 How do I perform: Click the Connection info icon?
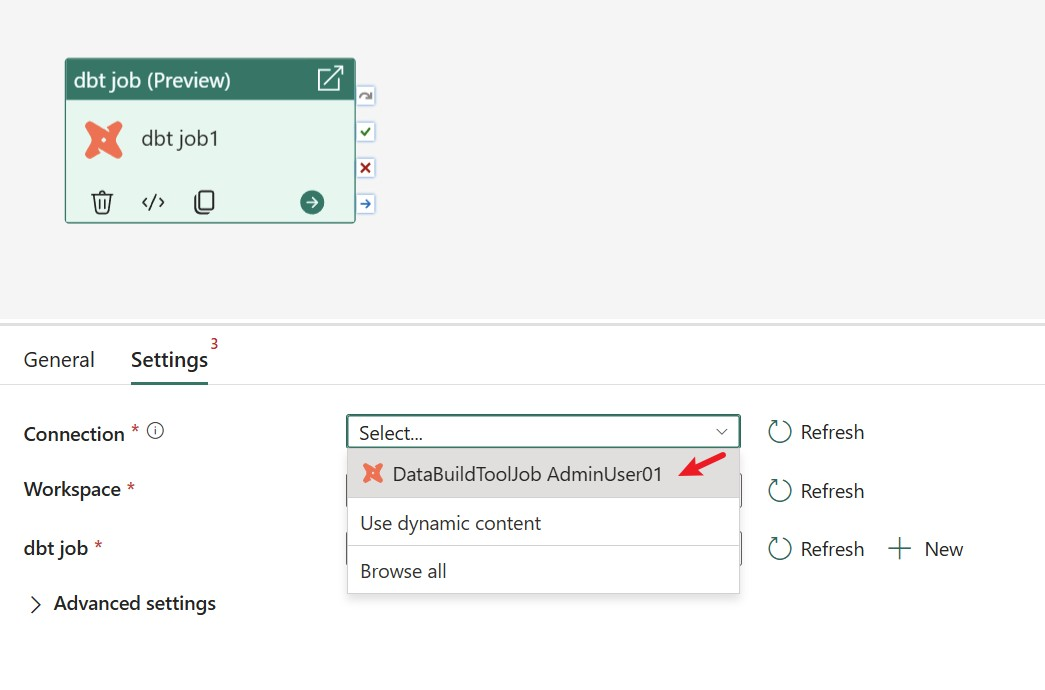point(153,430)
